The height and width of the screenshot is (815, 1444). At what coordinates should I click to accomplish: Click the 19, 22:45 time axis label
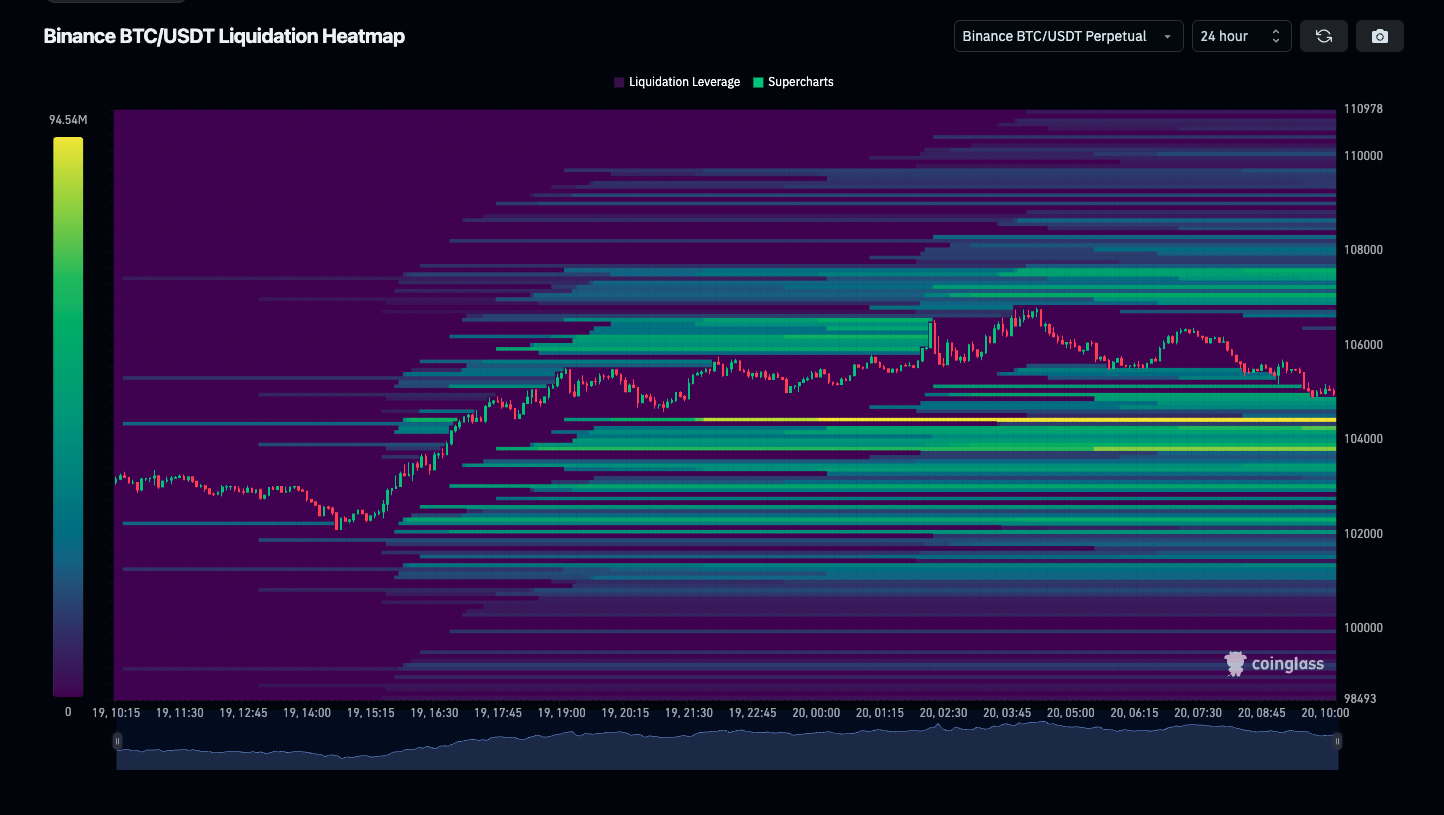(x=752, y=713)
